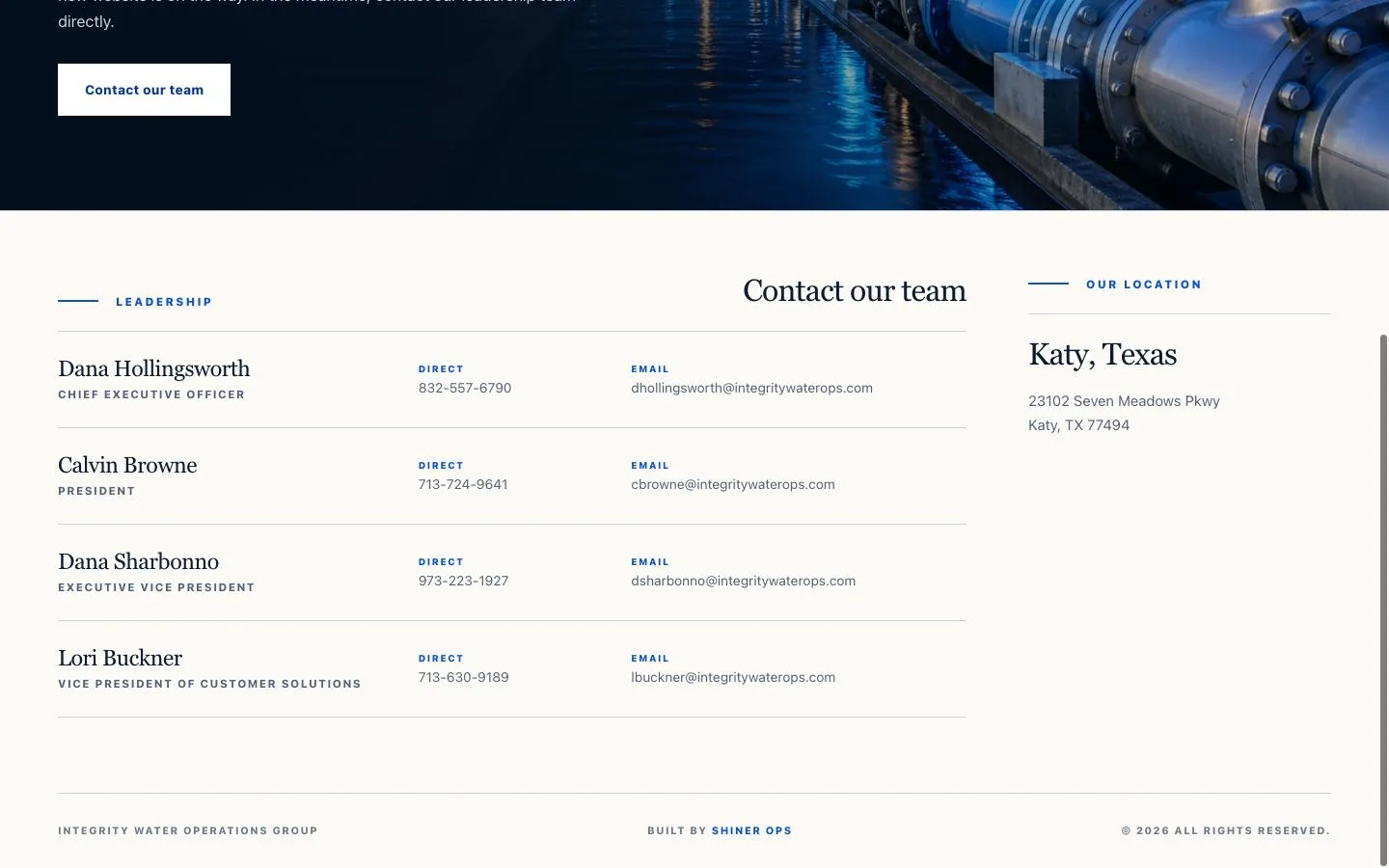Select the name Dana Hollingsworth
1389x868 pixels.
(x=153, y=368)
